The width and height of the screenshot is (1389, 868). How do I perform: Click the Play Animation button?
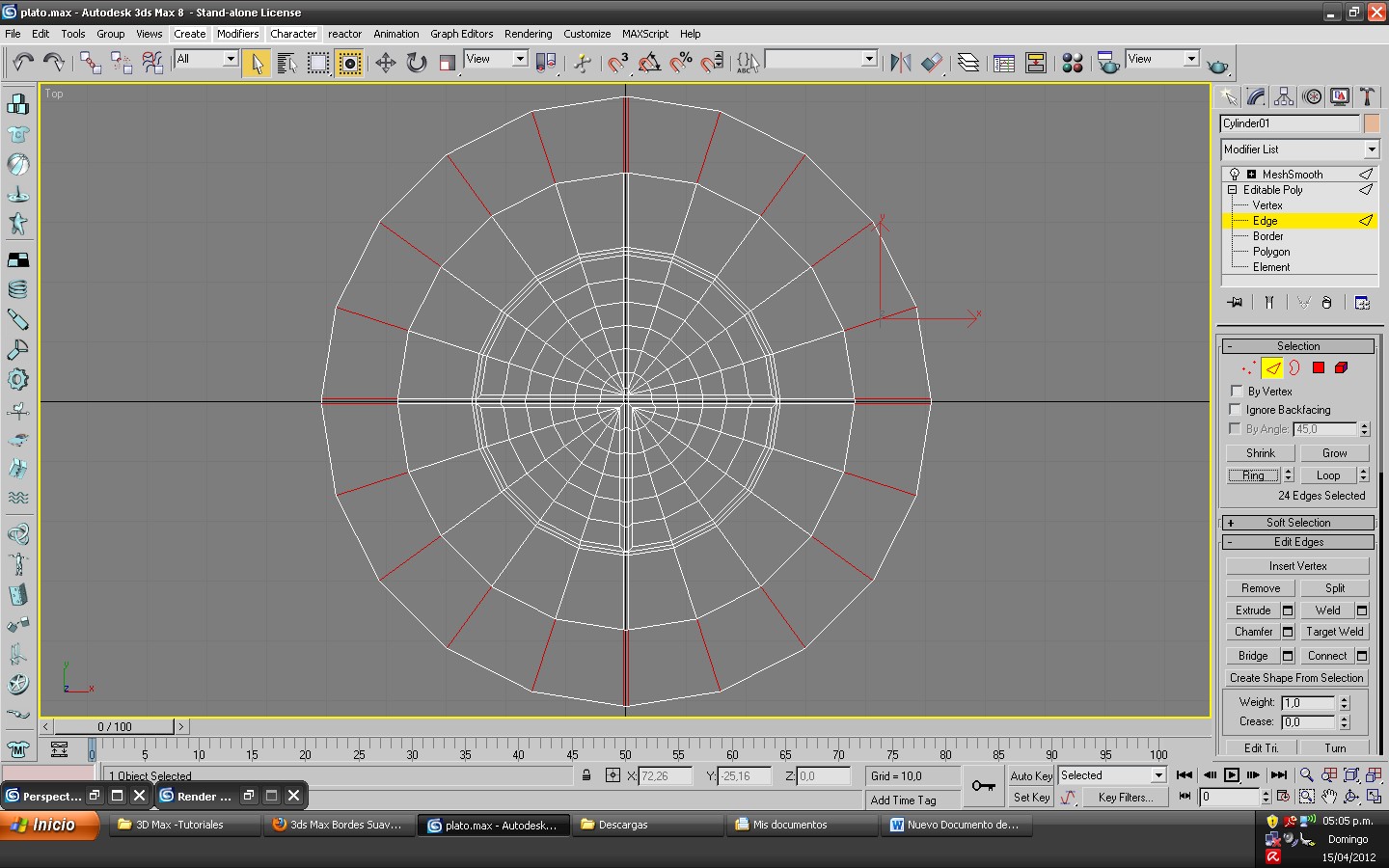1232,774
